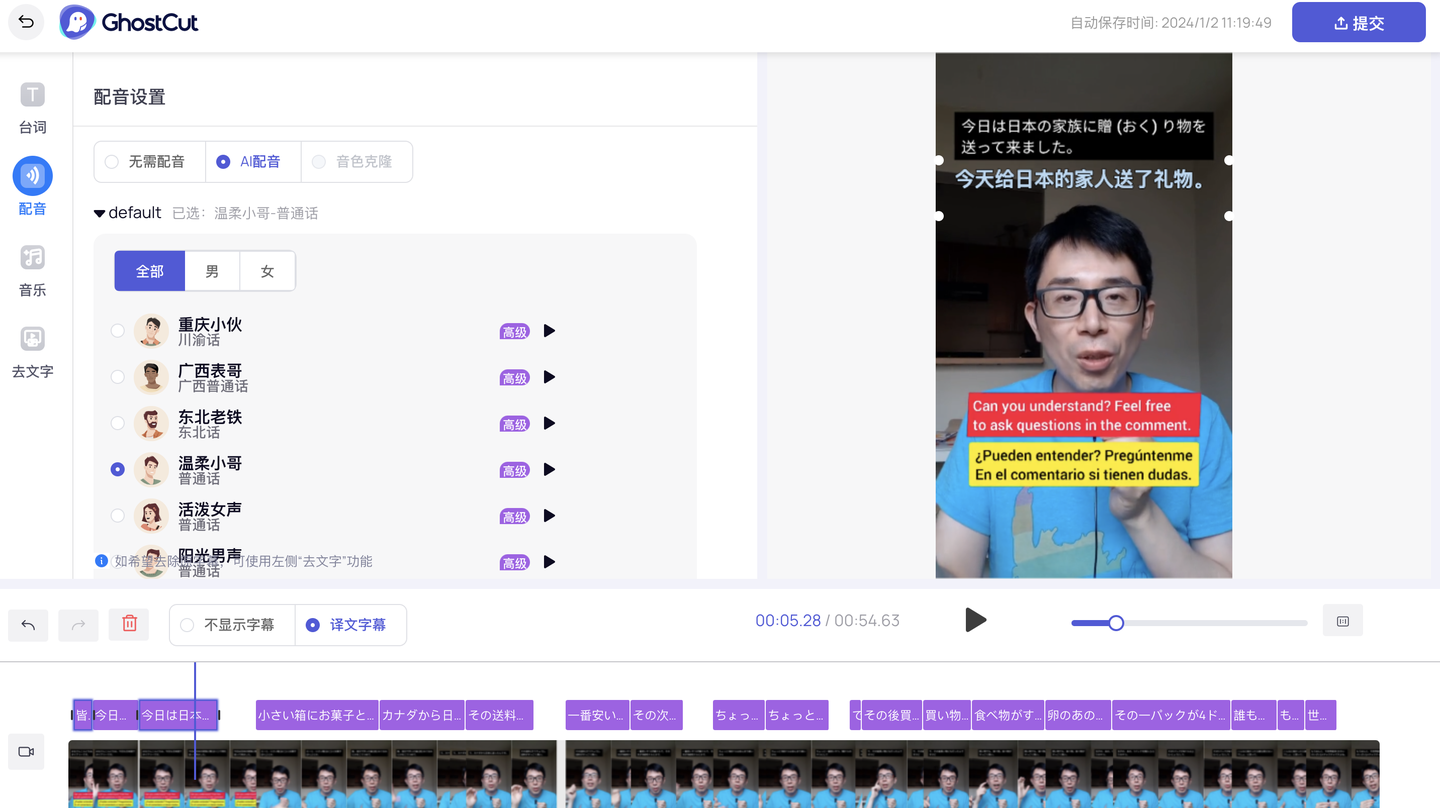Select subtitle clip 小さい箱にお菓子と...
This screenshot has width=1440, height=808.
pos(317,715)
